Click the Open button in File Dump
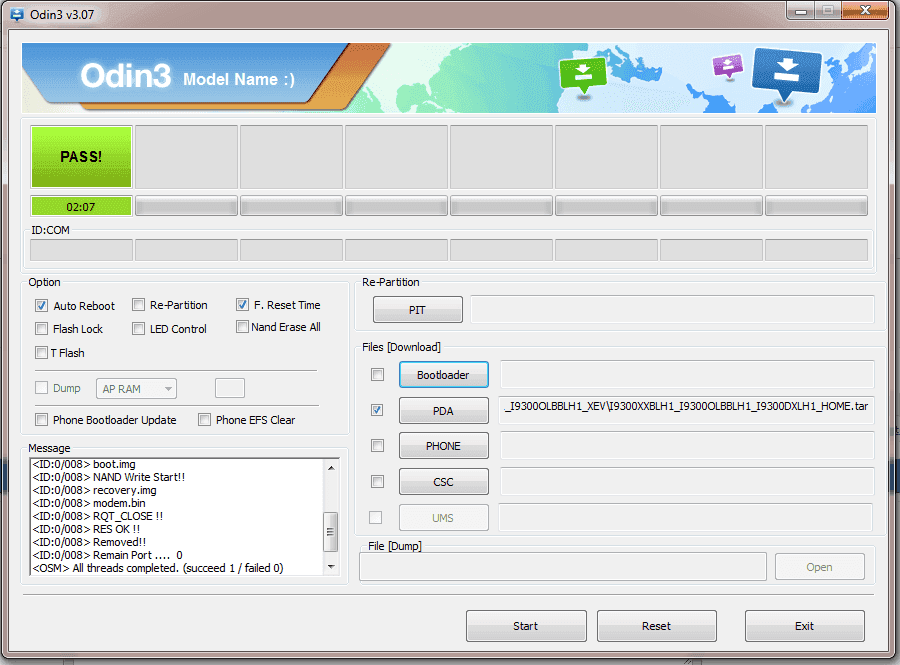The image size is (900, 665). (820, 567)
